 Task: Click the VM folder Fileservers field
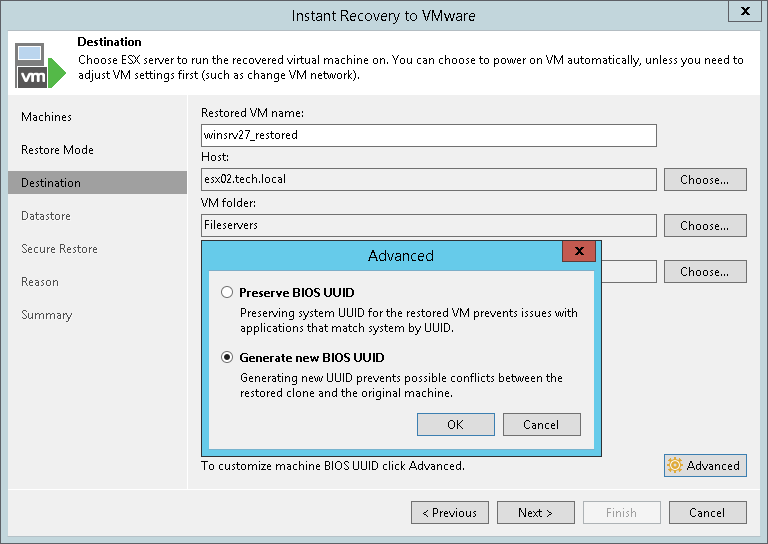428,226
